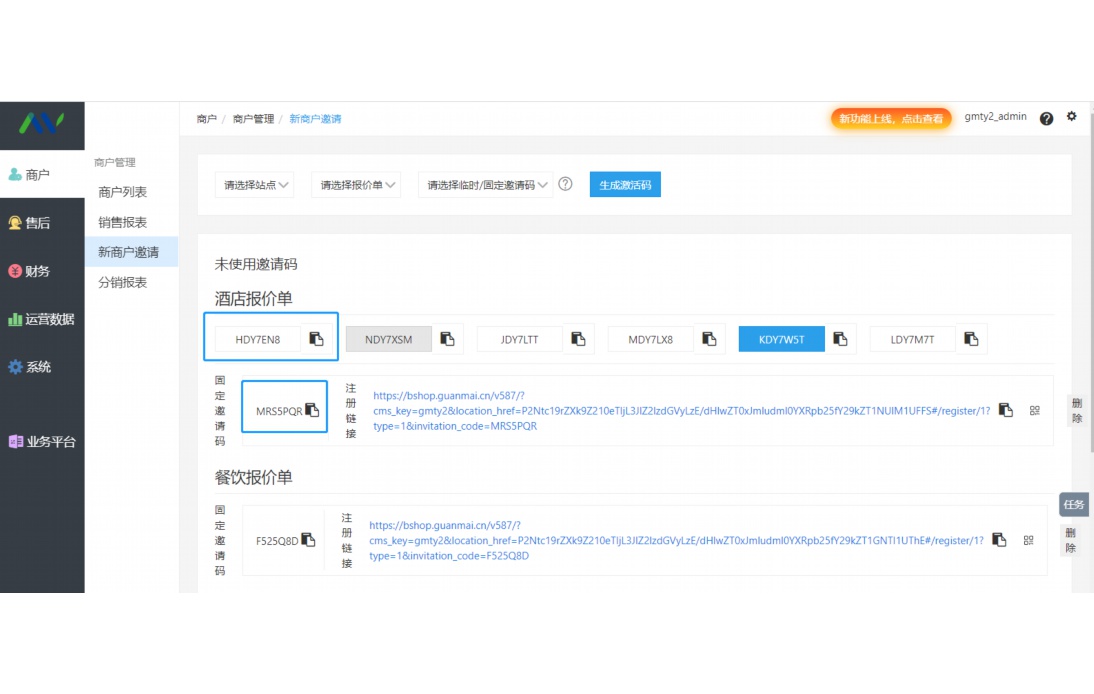1094x694 pixels.
Task: Select the MDY7LX8 invitation code
Action: click(649, 339)
